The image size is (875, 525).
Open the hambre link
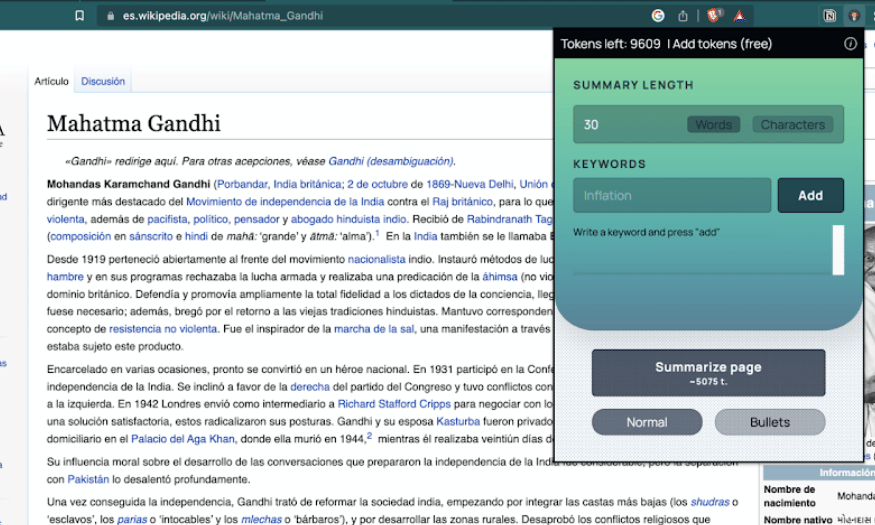click(x=65, y=277)
